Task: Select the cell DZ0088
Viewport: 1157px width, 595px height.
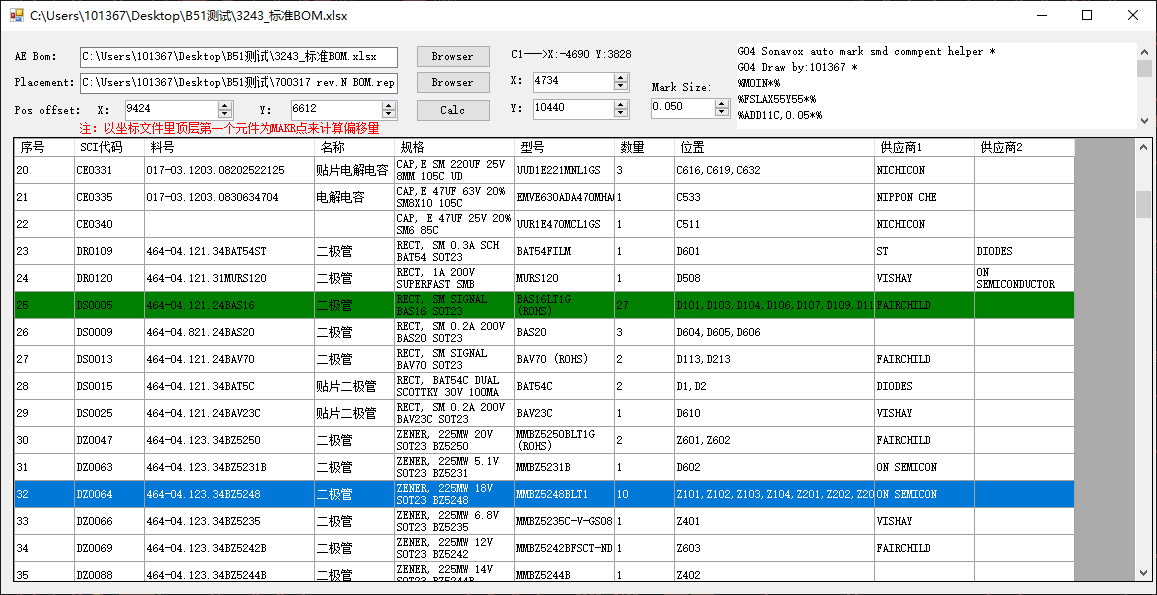Action: 109,571
